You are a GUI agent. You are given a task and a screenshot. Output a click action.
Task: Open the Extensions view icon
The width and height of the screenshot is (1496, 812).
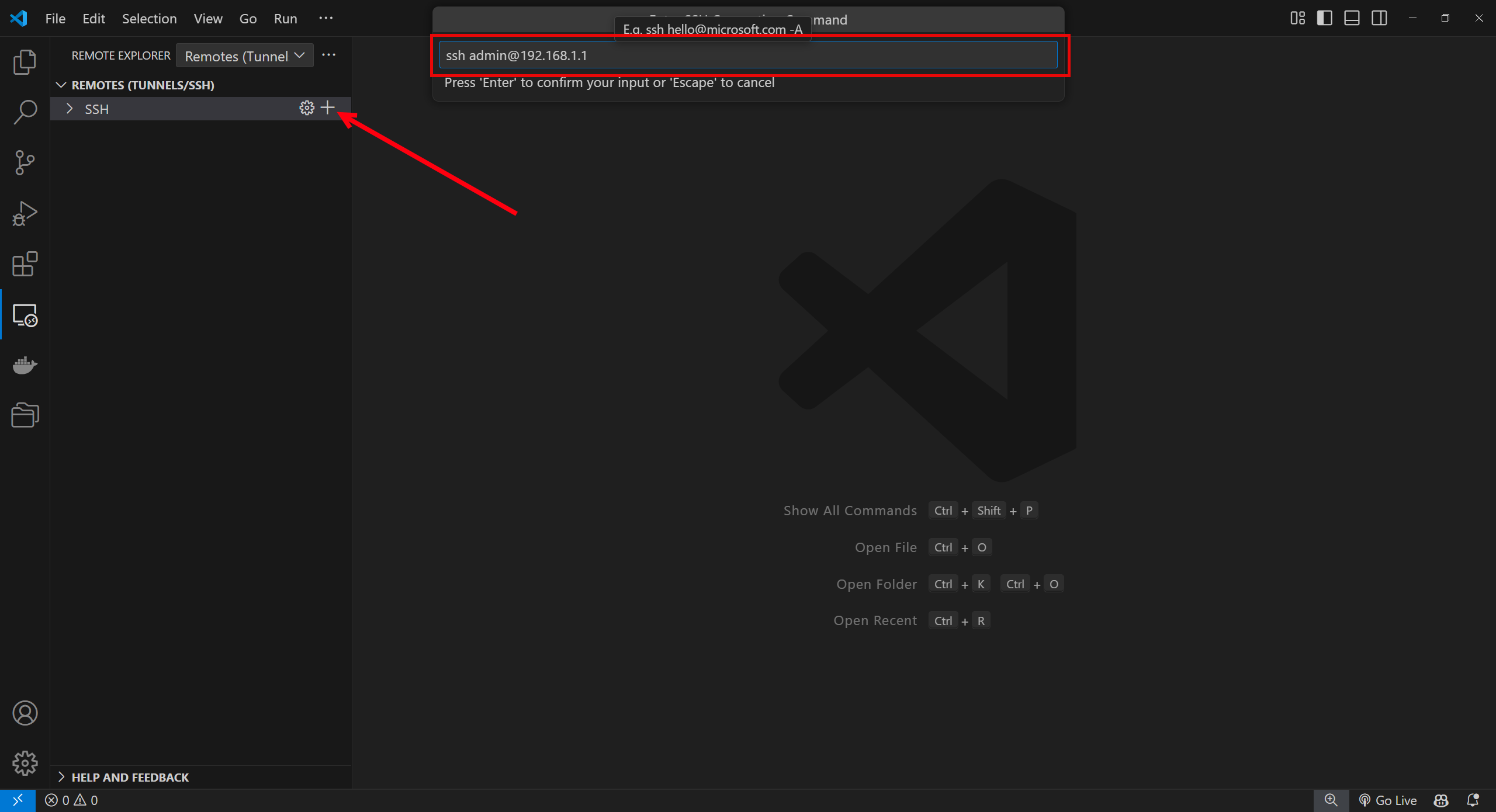tap(25, 264)
